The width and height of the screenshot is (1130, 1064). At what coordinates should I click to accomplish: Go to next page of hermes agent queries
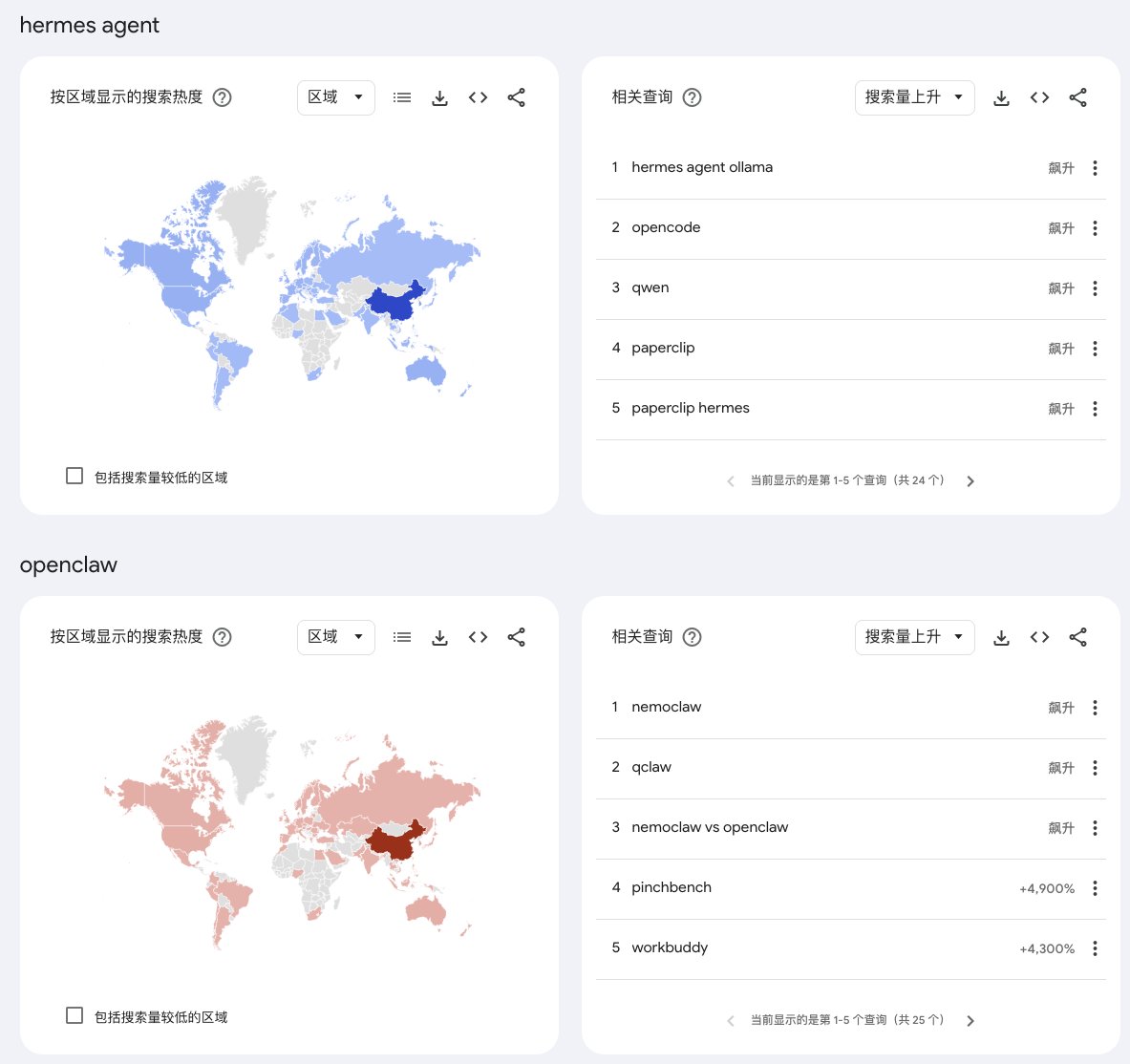tap(970, 481)
